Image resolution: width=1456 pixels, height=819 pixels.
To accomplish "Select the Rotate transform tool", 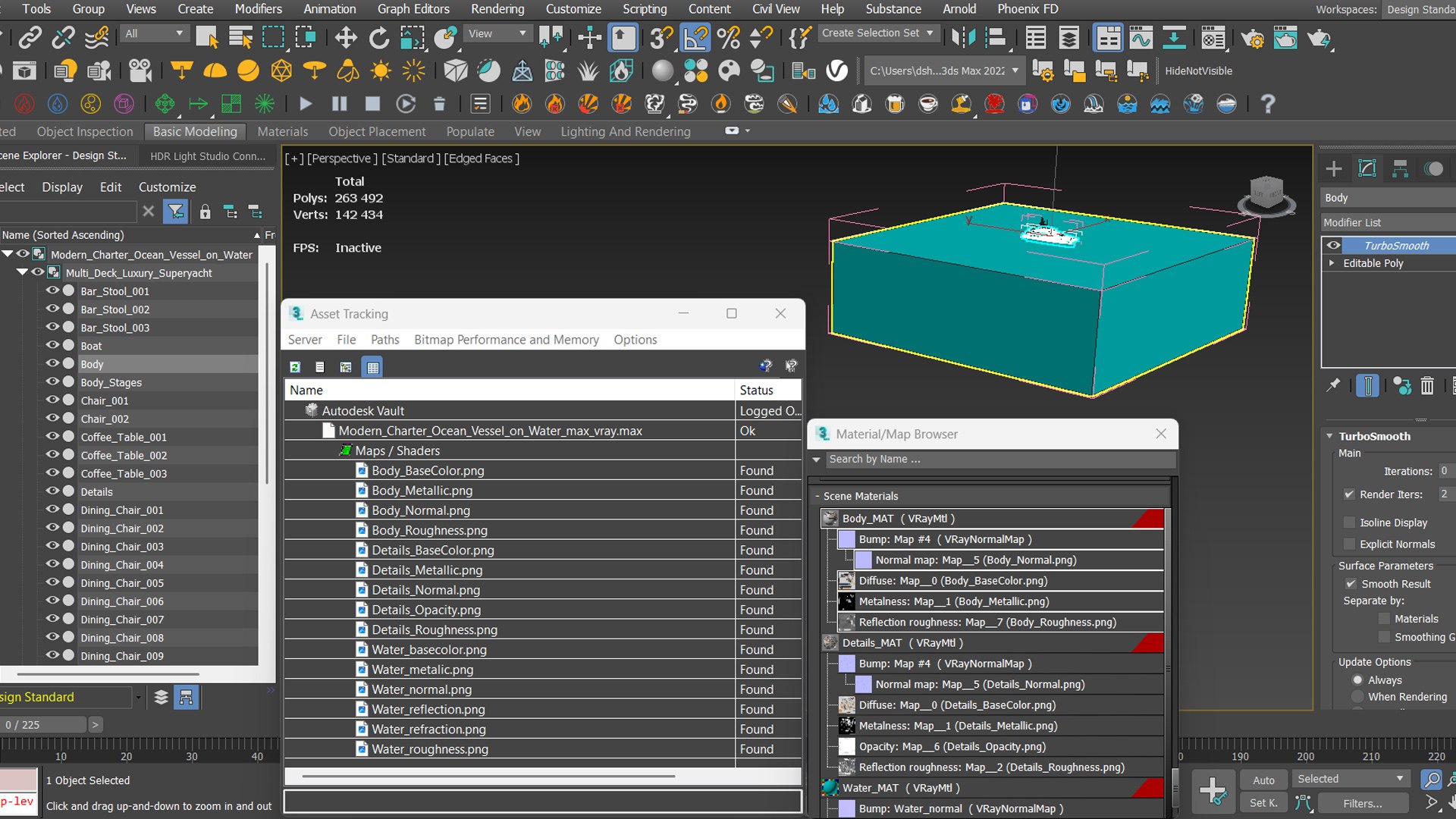I will coord(378,37).
